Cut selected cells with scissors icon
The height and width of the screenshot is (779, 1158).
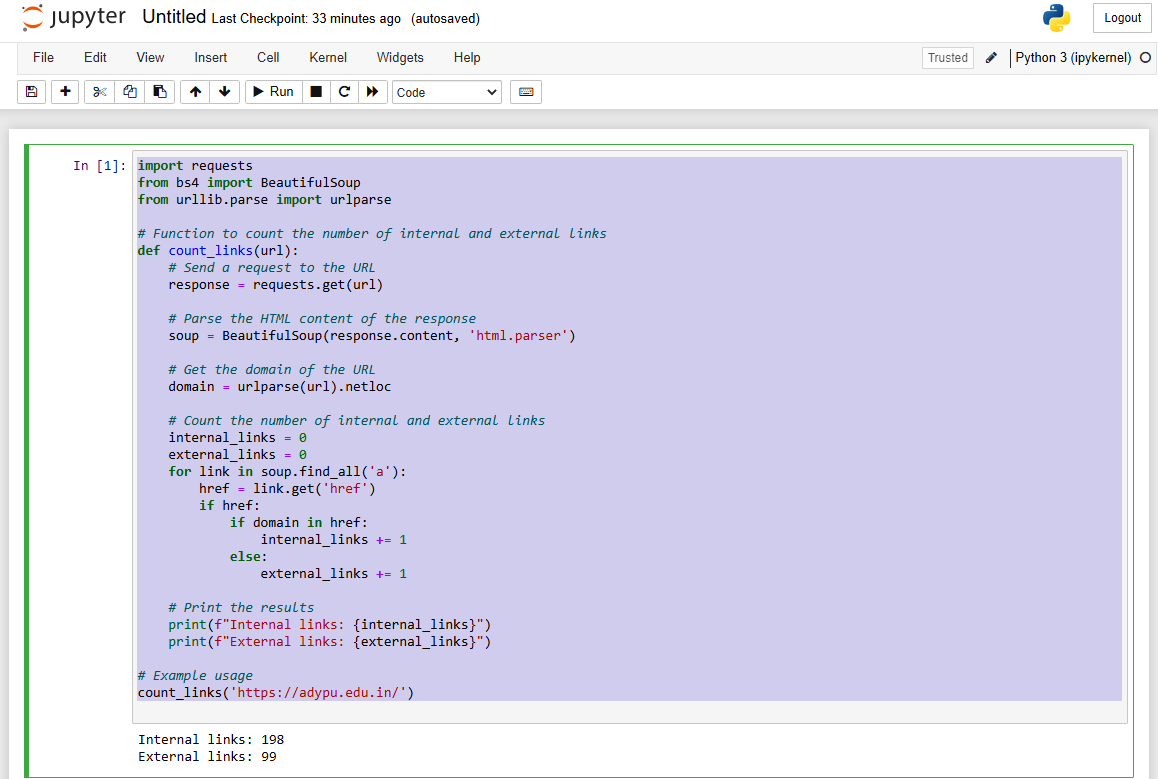point(99,92)
